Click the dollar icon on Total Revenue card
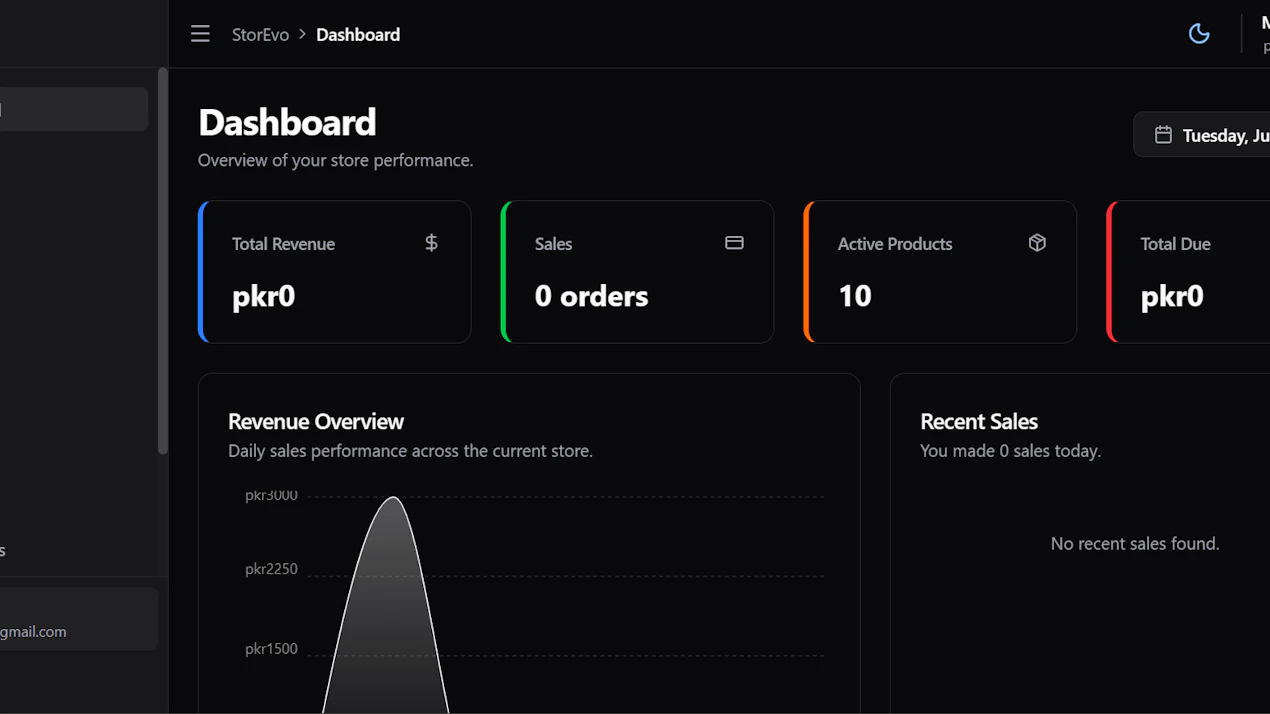Screen dimensions: 1270x714 [x=431, y=243]
